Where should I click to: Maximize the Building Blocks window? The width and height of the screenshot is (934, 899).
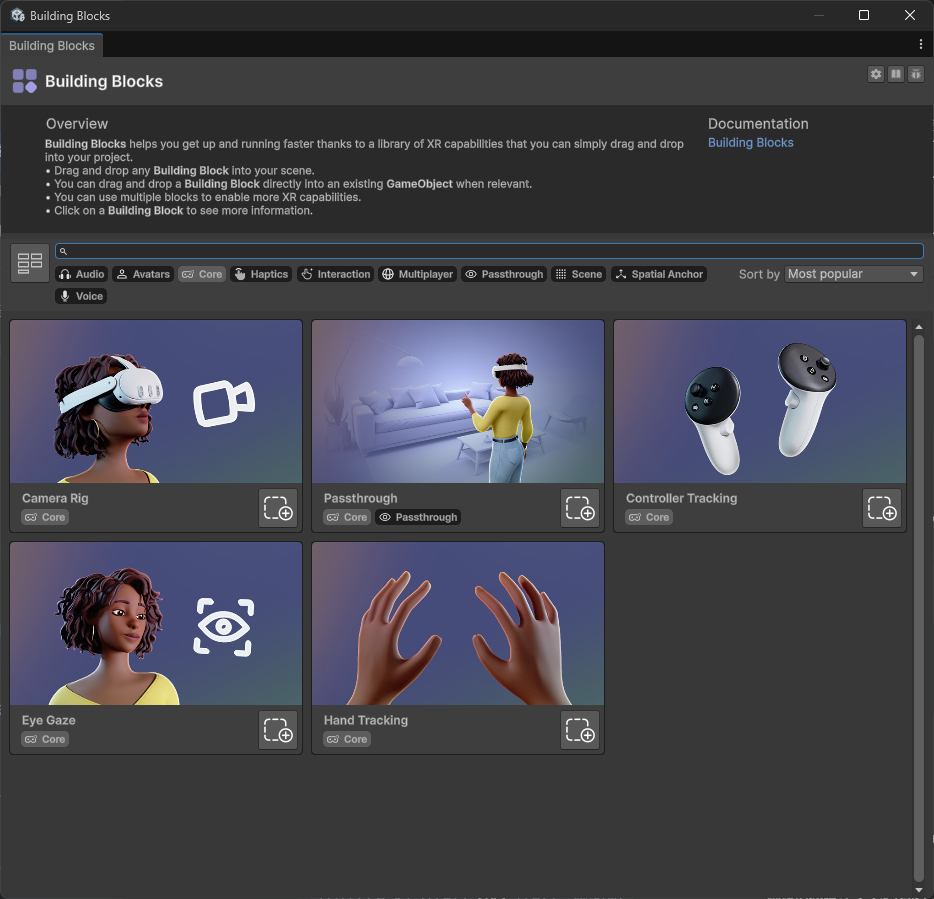tap(864, 15)
